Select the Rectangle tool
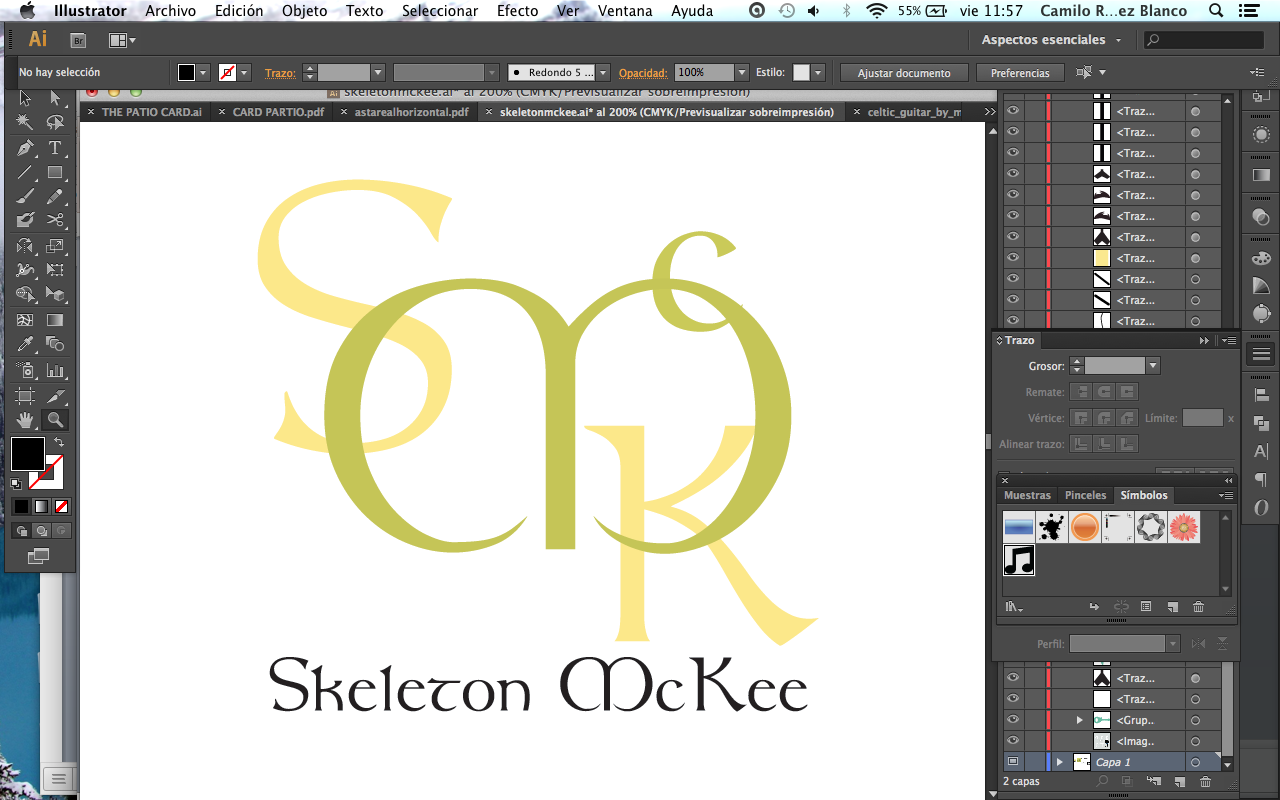The width and height of the screenshot is (1280, 800). 55,171
